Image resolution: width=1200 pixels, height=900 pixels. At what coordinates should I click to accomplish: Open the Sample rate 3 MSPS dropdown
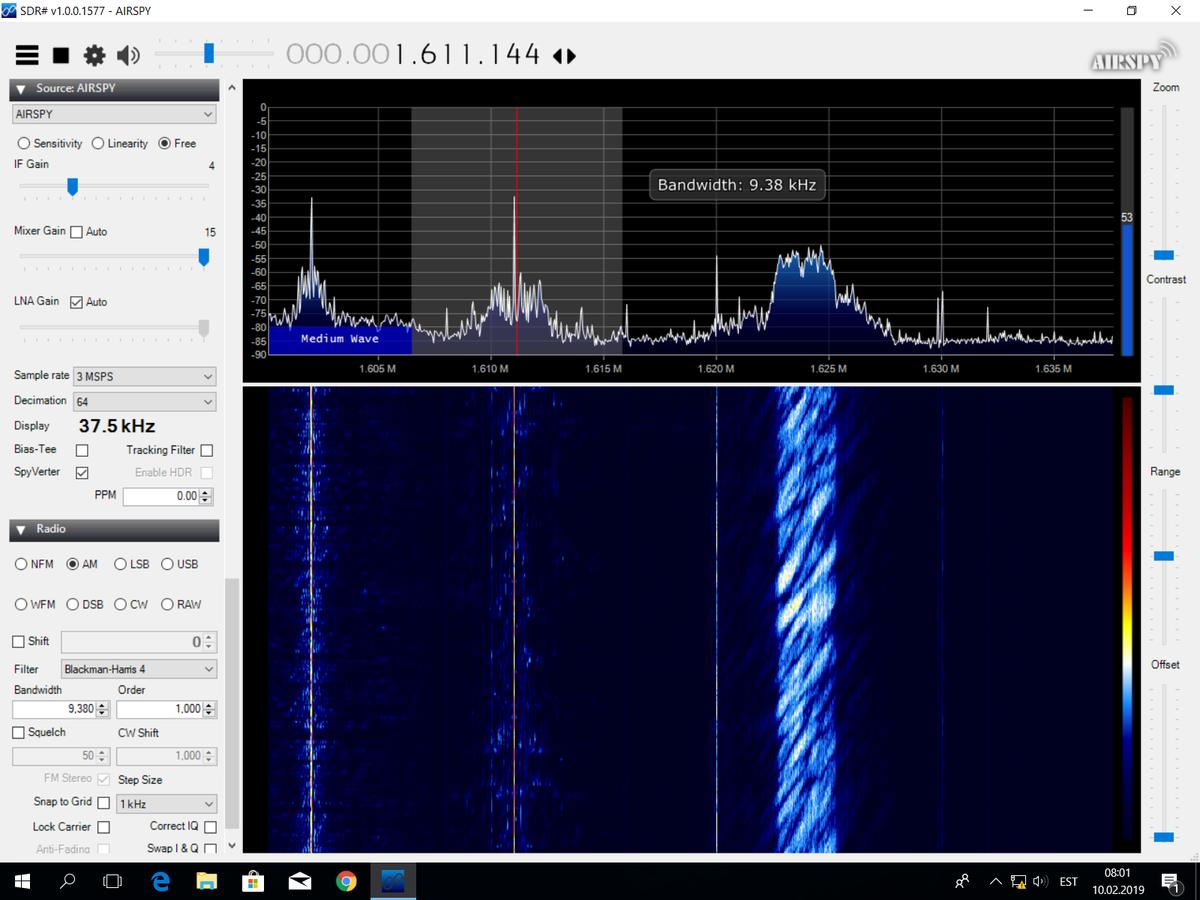tap(145, 377)
